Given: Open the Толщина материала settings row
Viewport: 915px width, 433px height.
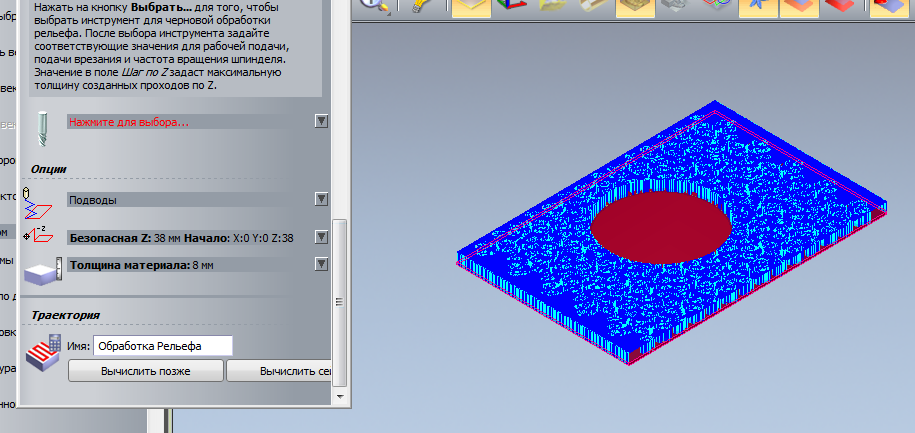Looking at the screenshot, I should click(190, 265).
